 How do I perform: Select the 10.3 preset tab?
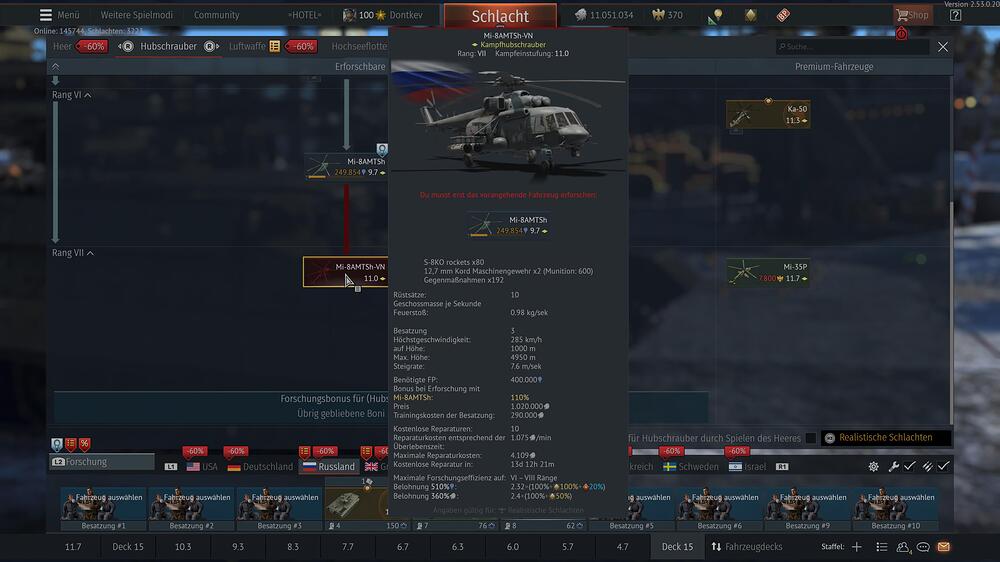coord(182,547)
